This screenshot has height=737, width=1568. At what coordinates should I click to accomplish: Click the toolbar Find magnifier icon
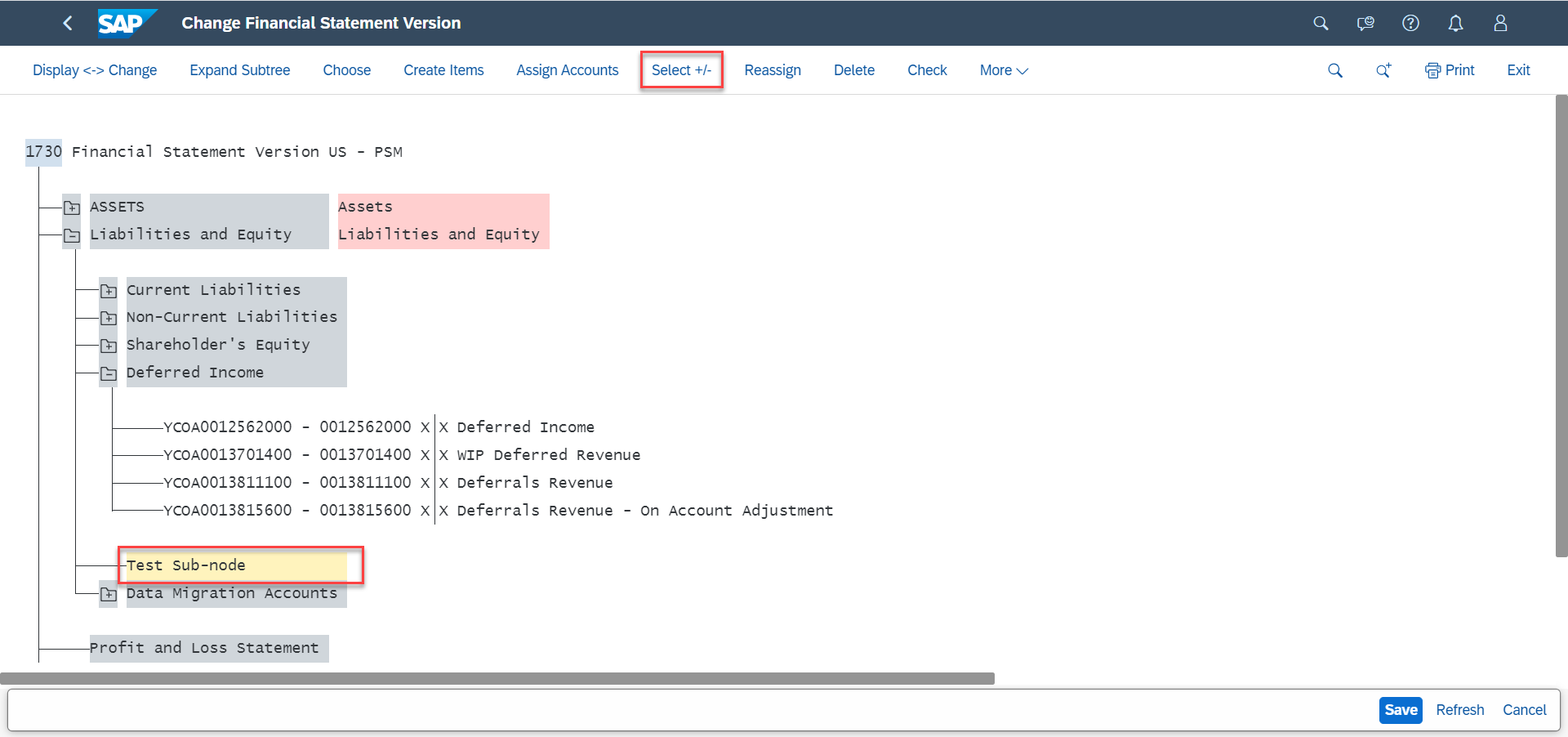pyautogui.click(x=1335, y=70)
